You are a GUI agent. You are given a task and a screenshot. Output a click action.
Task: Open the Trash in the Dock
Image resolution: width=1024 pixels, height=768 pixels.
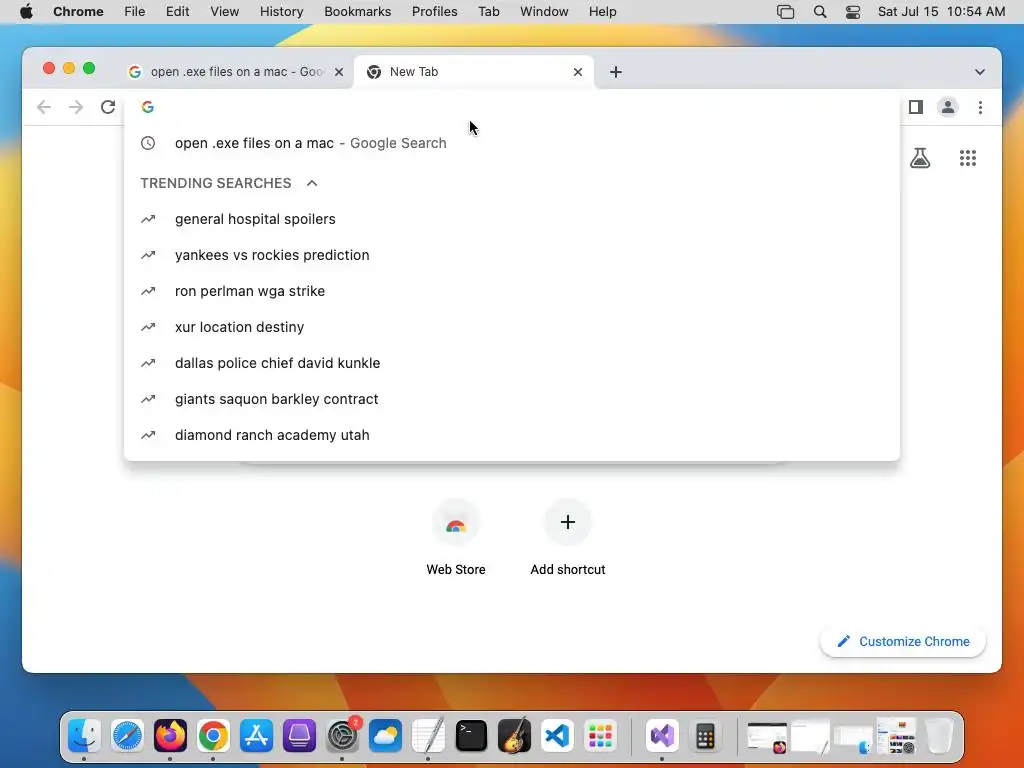tap(939, 736)
